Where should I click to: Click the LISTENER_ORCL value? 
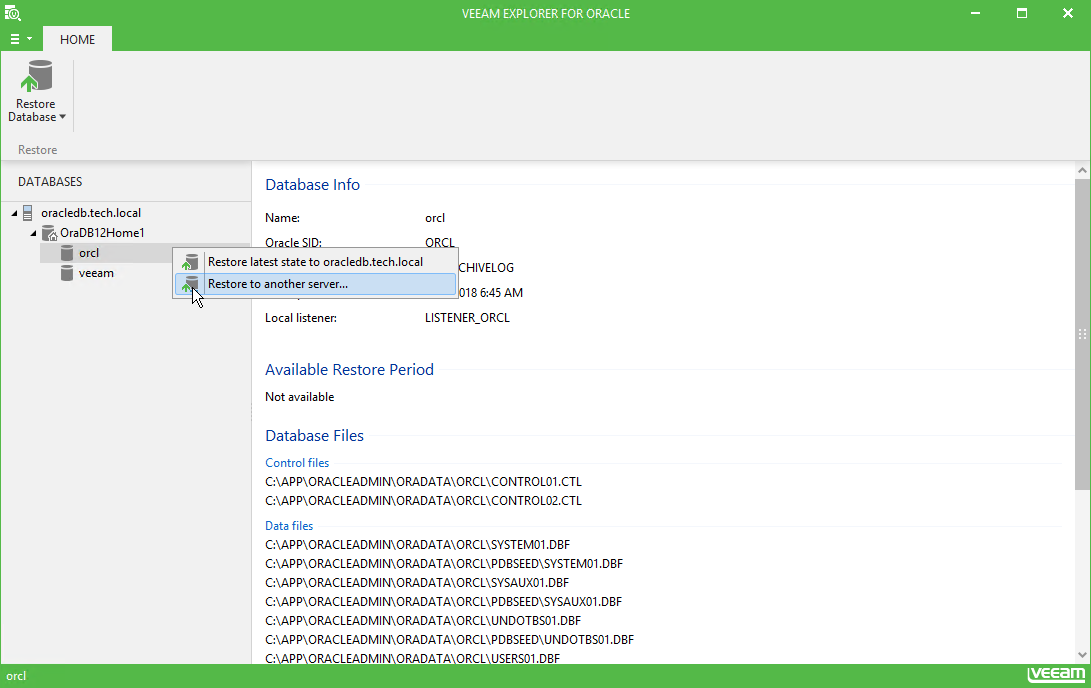tap(468, 318)
